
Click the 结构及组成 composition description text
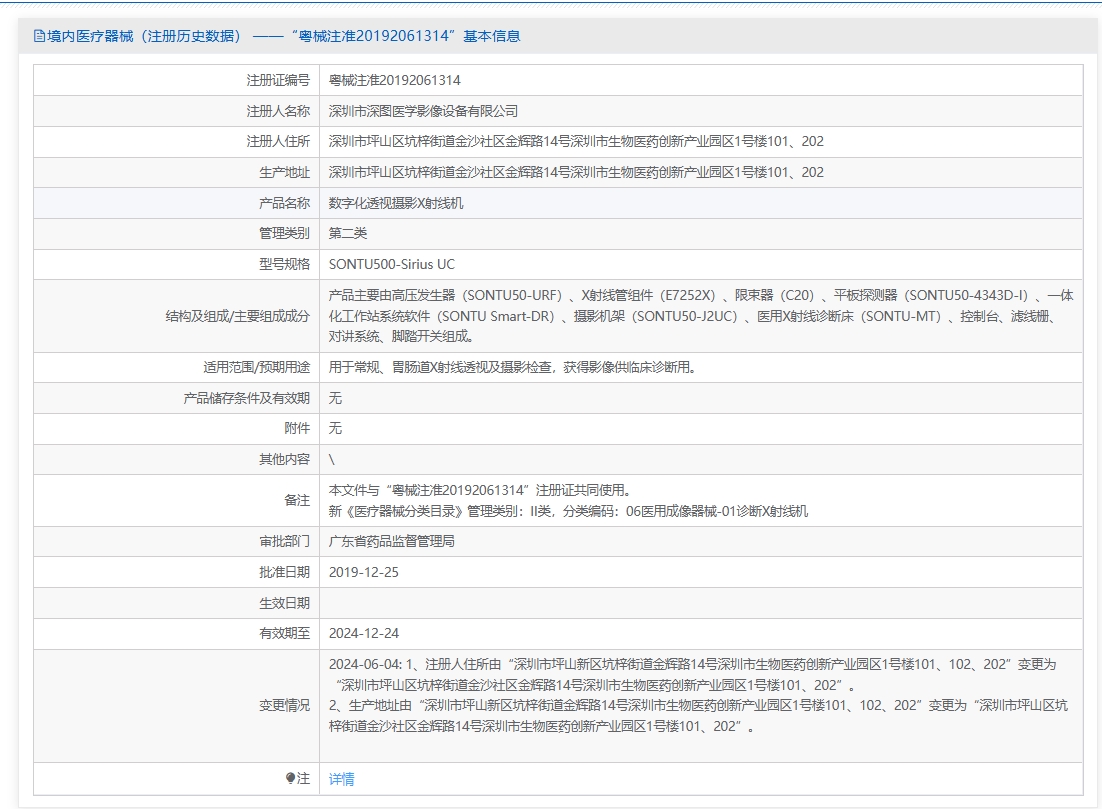(701, 316)
